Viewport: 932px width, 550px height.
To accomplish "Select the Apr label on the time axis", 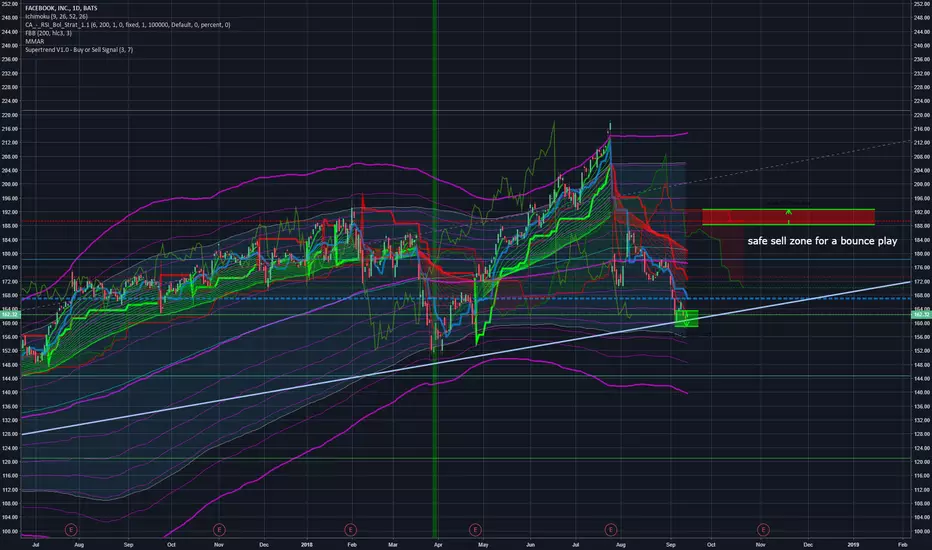I will [437, 545].
